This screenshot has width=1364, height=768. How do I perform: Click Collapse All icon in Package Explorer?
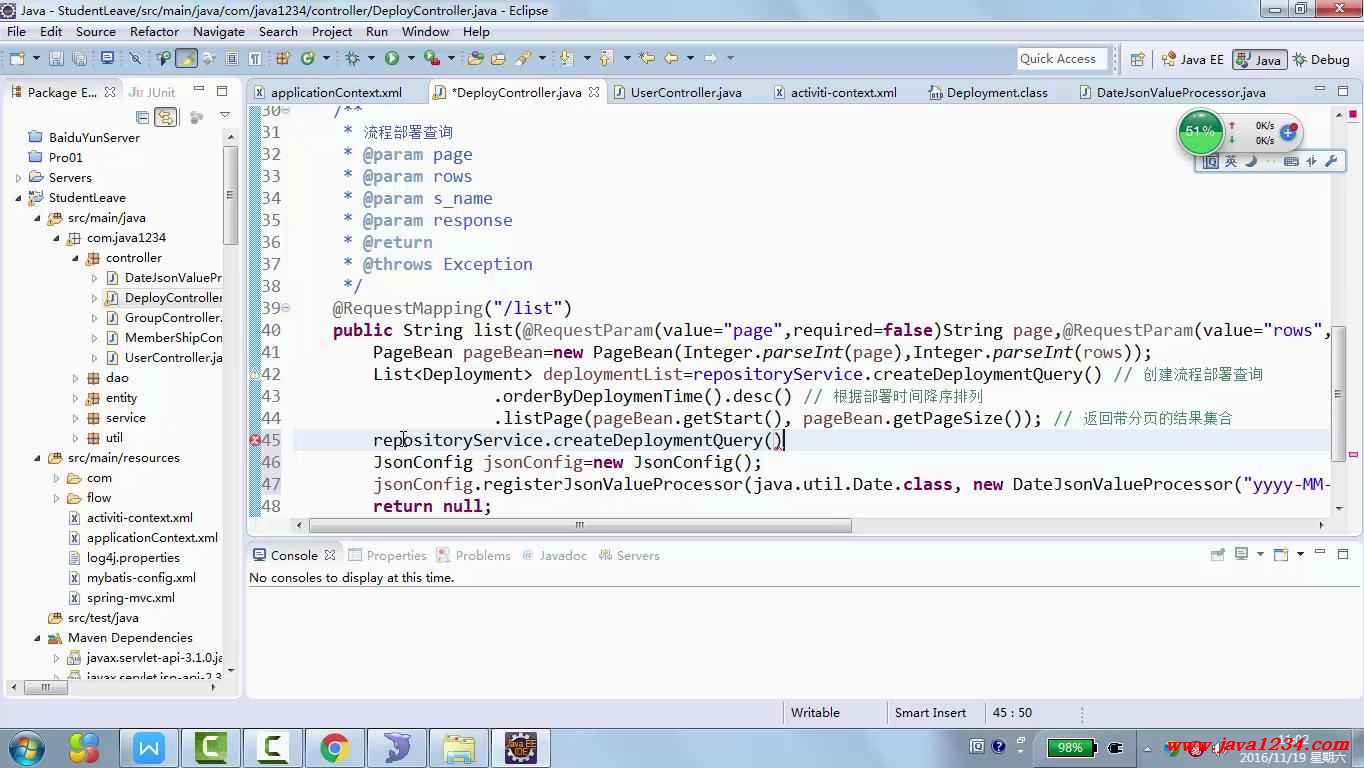pos(142,117)
